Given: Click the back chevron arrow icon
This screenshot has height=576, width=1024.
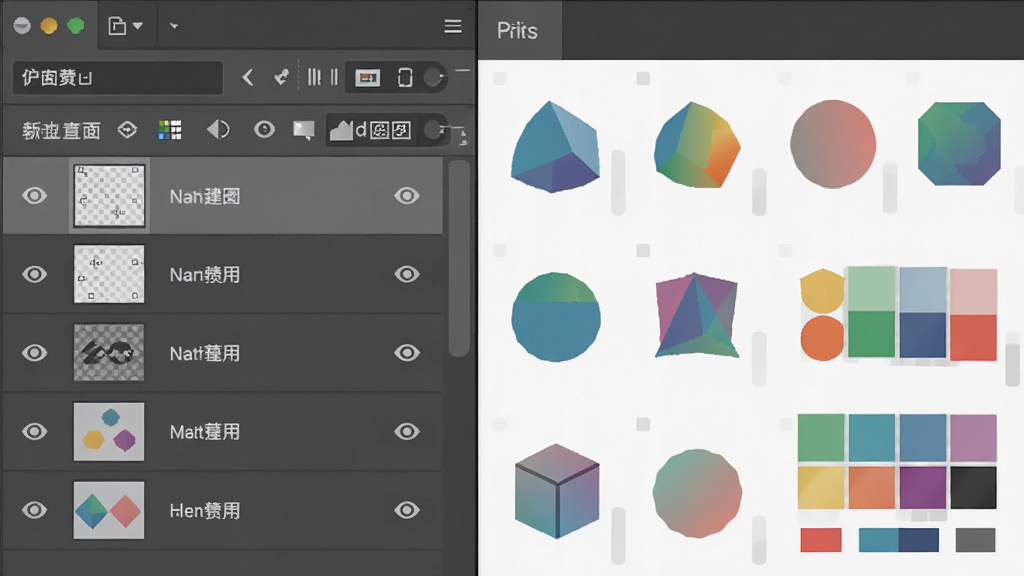Looking at the screenshot, I should click(x=248, y=78).
